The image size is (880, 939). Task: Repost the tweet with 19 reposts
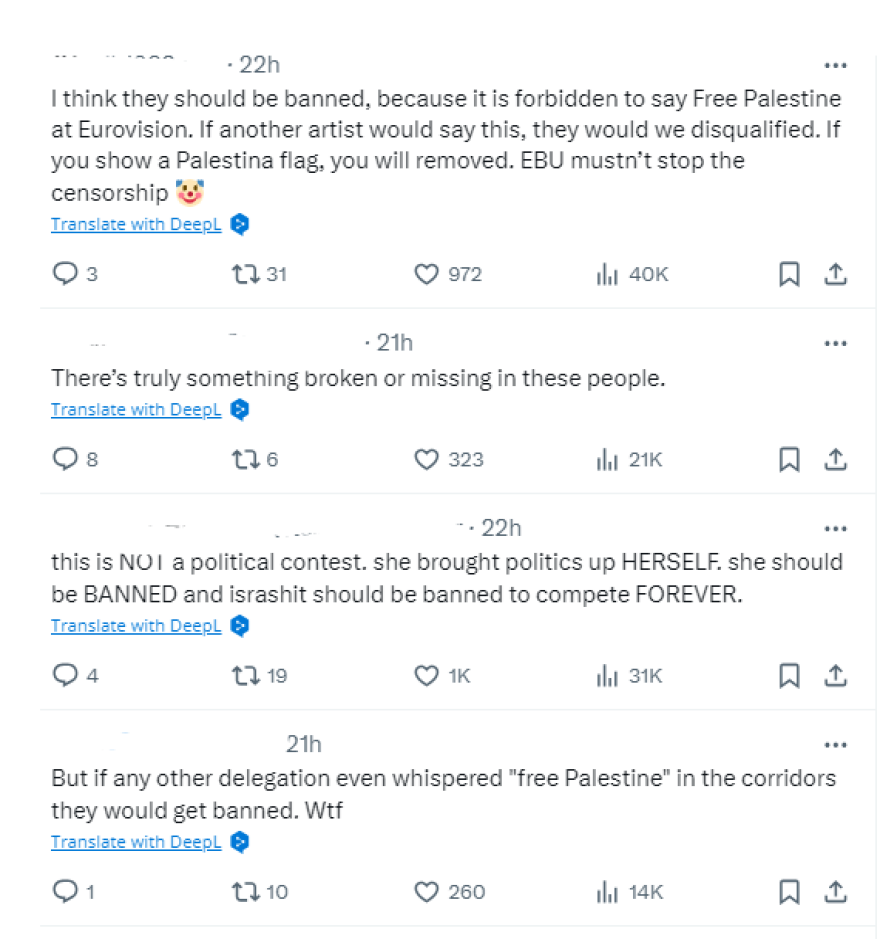(x=244, y=676)
